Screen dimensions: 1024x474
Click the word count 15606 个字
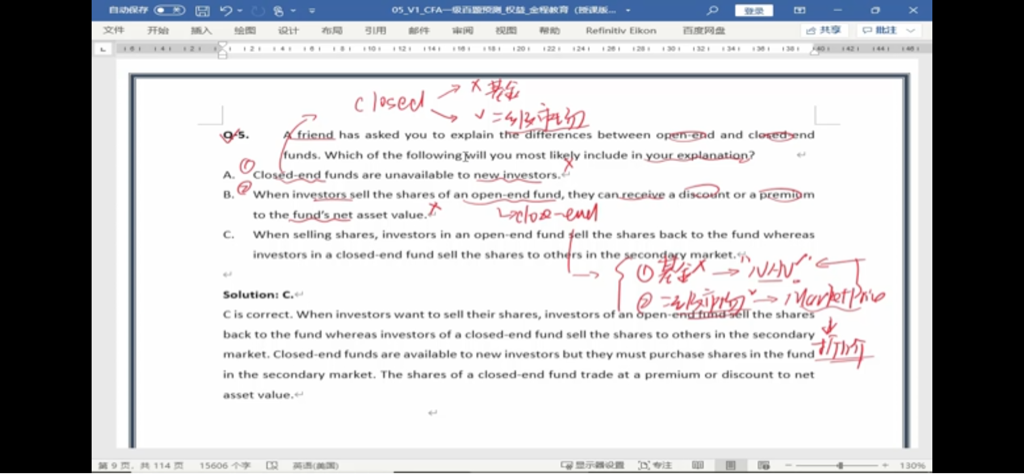pyautogui.click(x=227, y=466)
